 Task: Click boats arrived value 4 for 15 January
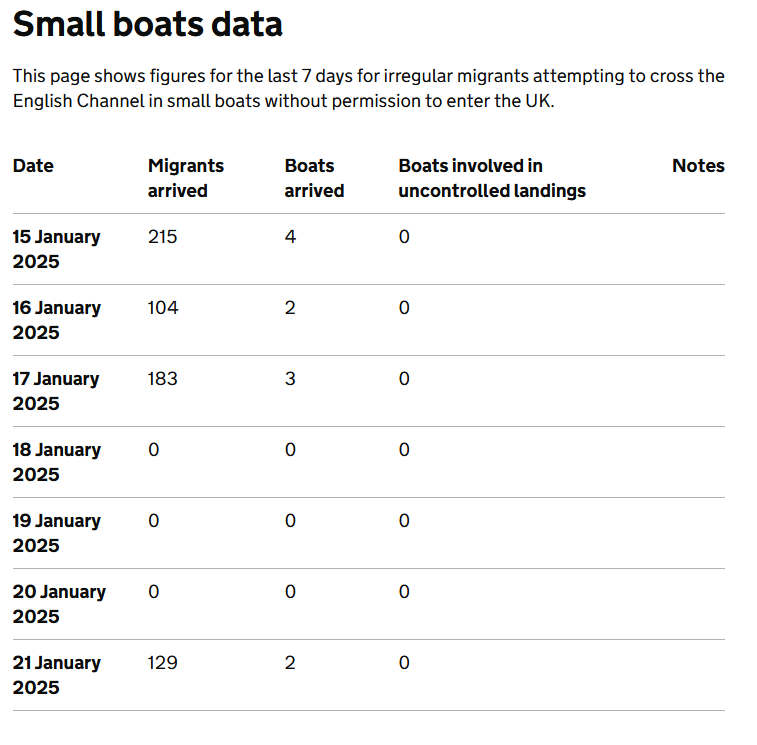pyautogui.click(x=290, y=237)
